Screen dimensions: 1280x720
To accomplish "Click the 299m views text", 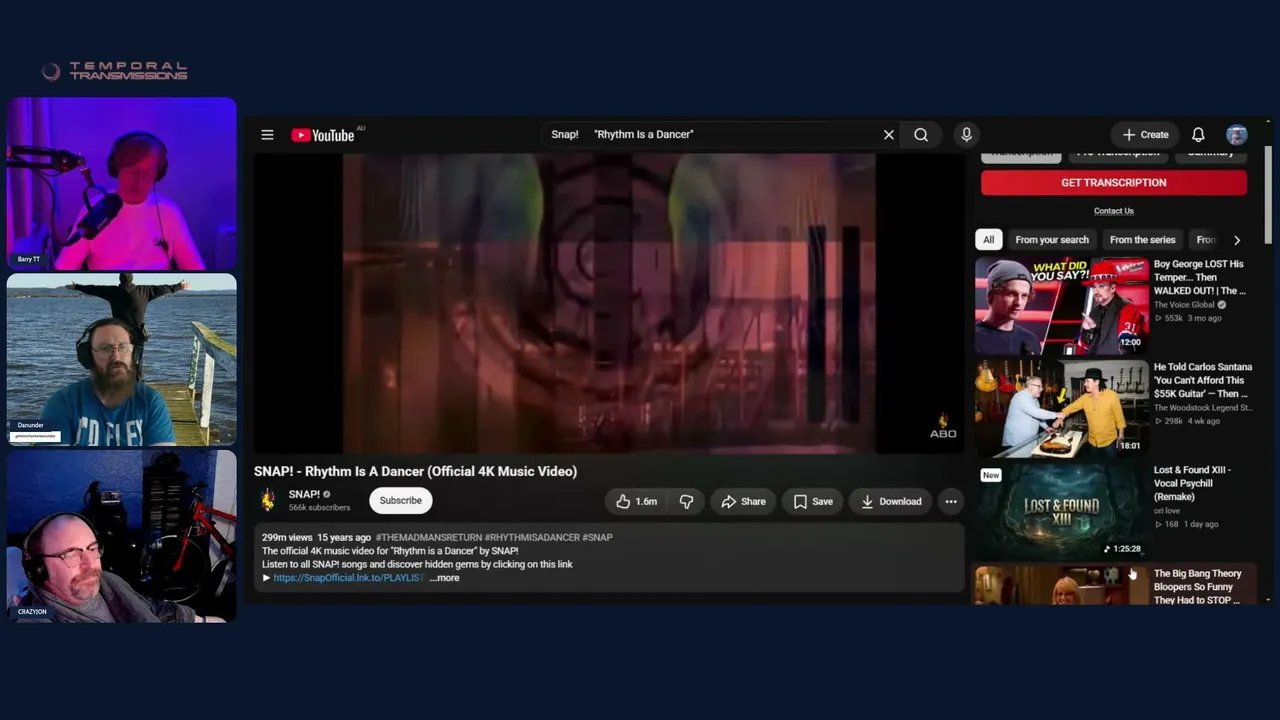I will 287,538.
